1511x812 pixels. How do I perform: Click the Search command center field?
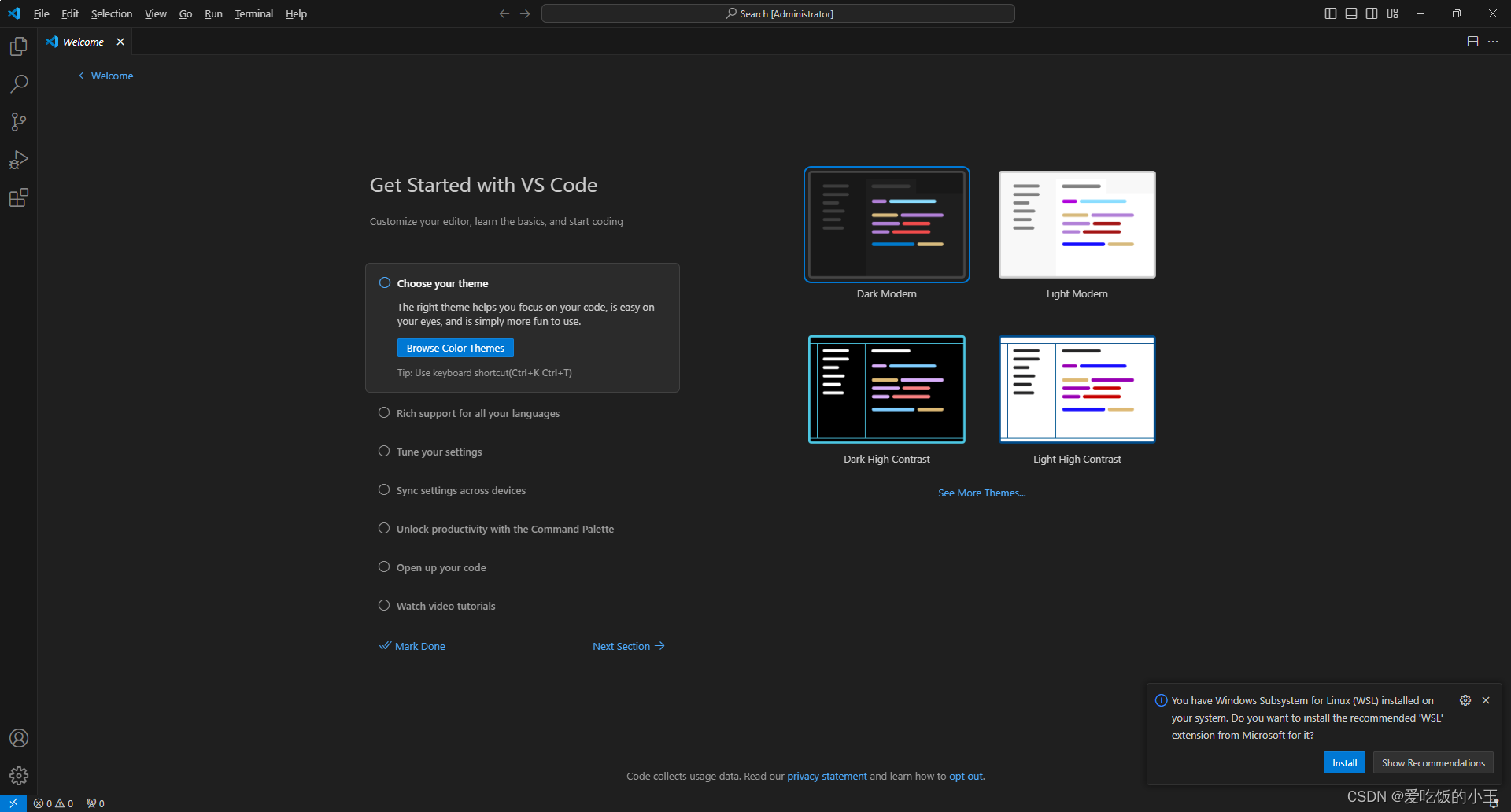tap(778, 13)
